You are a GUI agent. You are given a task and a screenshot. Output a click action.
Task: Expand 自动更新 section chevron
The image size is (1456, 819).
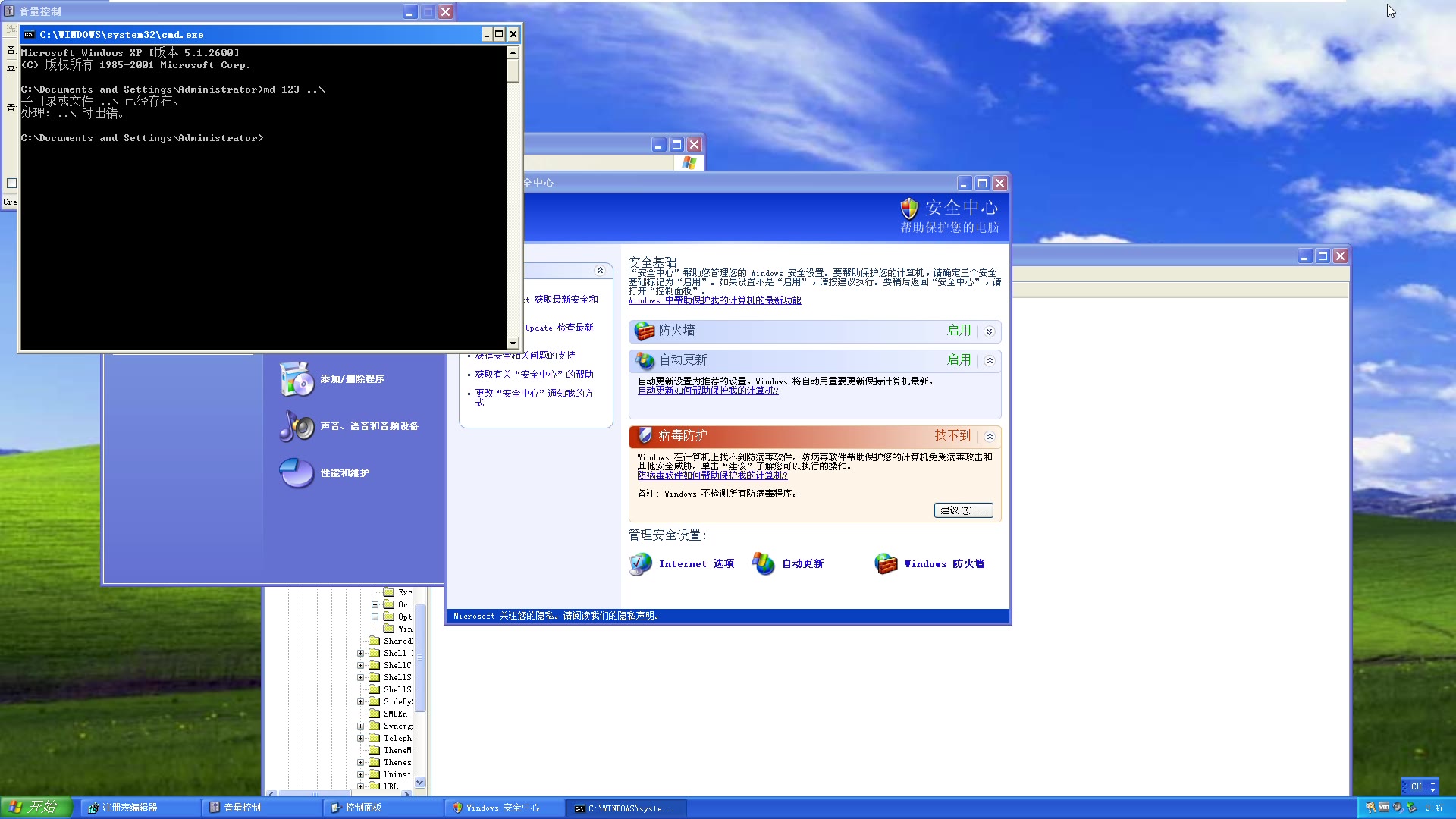click(988, 360)
